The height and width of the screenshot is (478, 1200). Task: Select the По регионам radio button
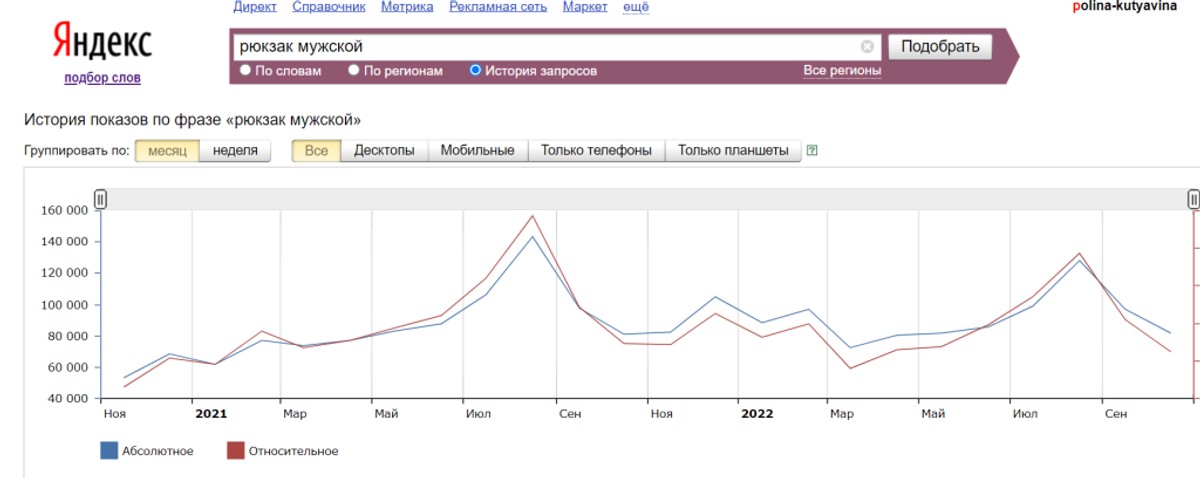coord(353,70)
